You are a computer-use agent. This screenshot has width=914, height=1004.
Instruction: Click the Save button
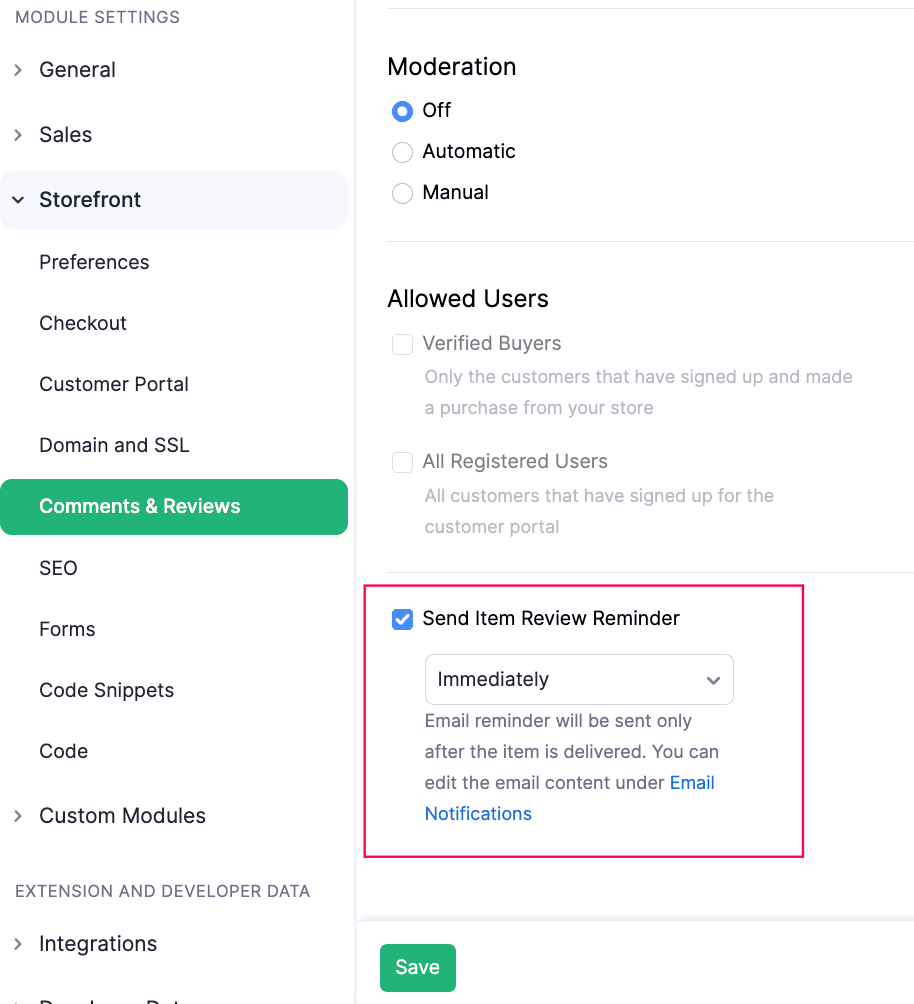click(417, 967)
